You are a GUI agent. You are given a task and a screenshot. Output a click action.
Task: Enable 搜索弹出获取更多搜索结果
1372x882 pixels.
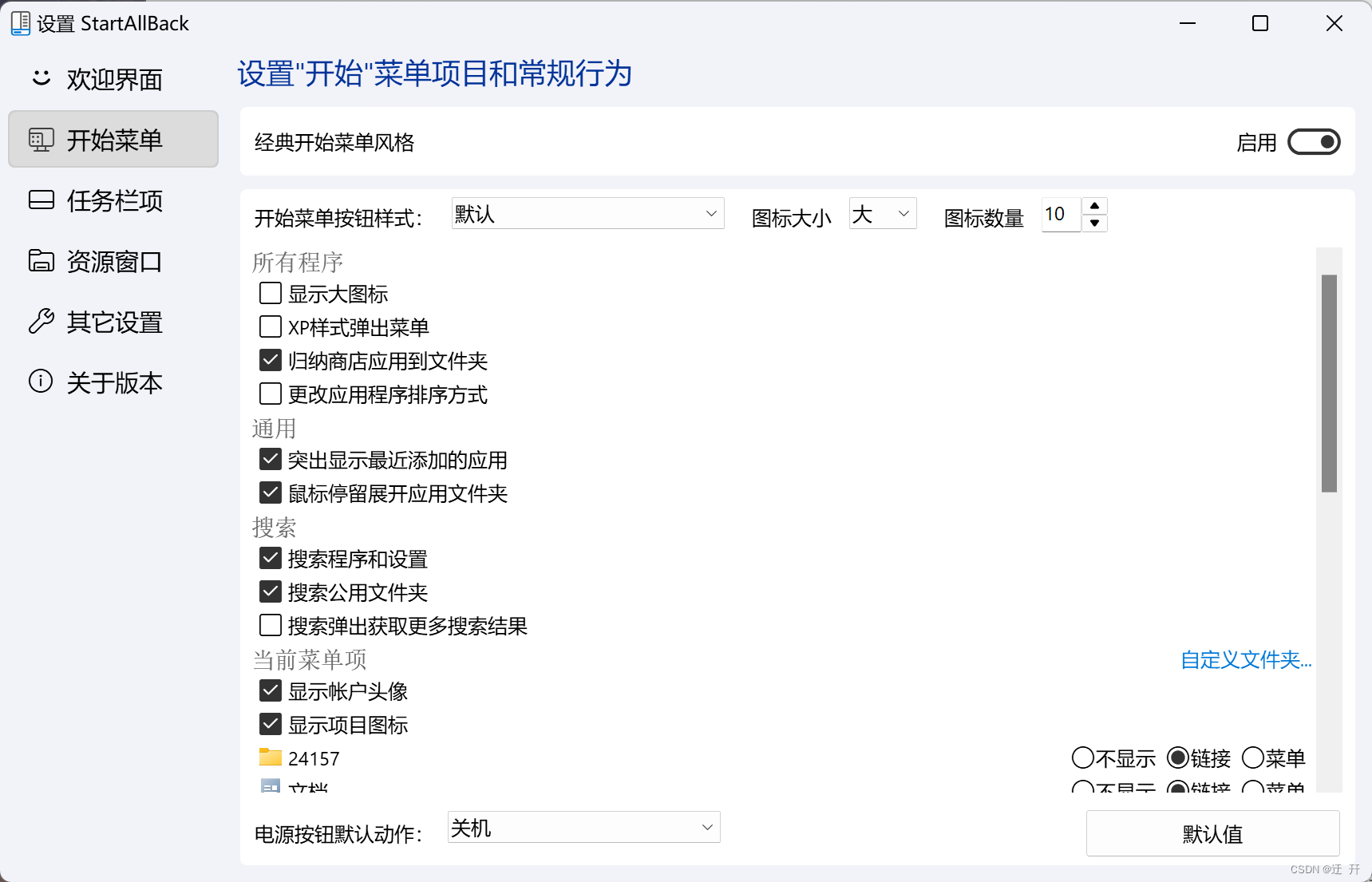271,625
